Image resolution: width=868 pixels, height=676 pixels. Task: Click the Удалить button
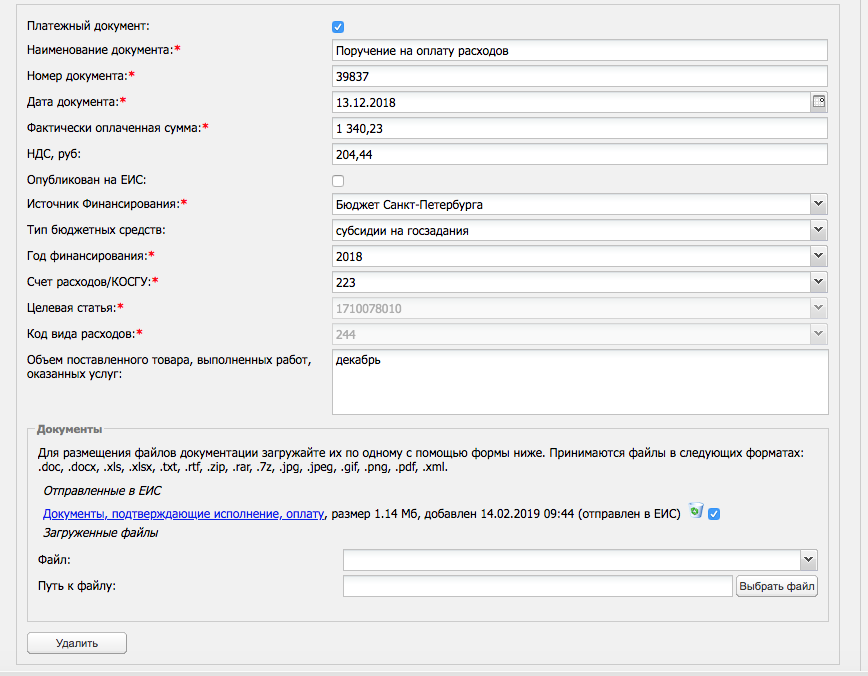[77, 643]
